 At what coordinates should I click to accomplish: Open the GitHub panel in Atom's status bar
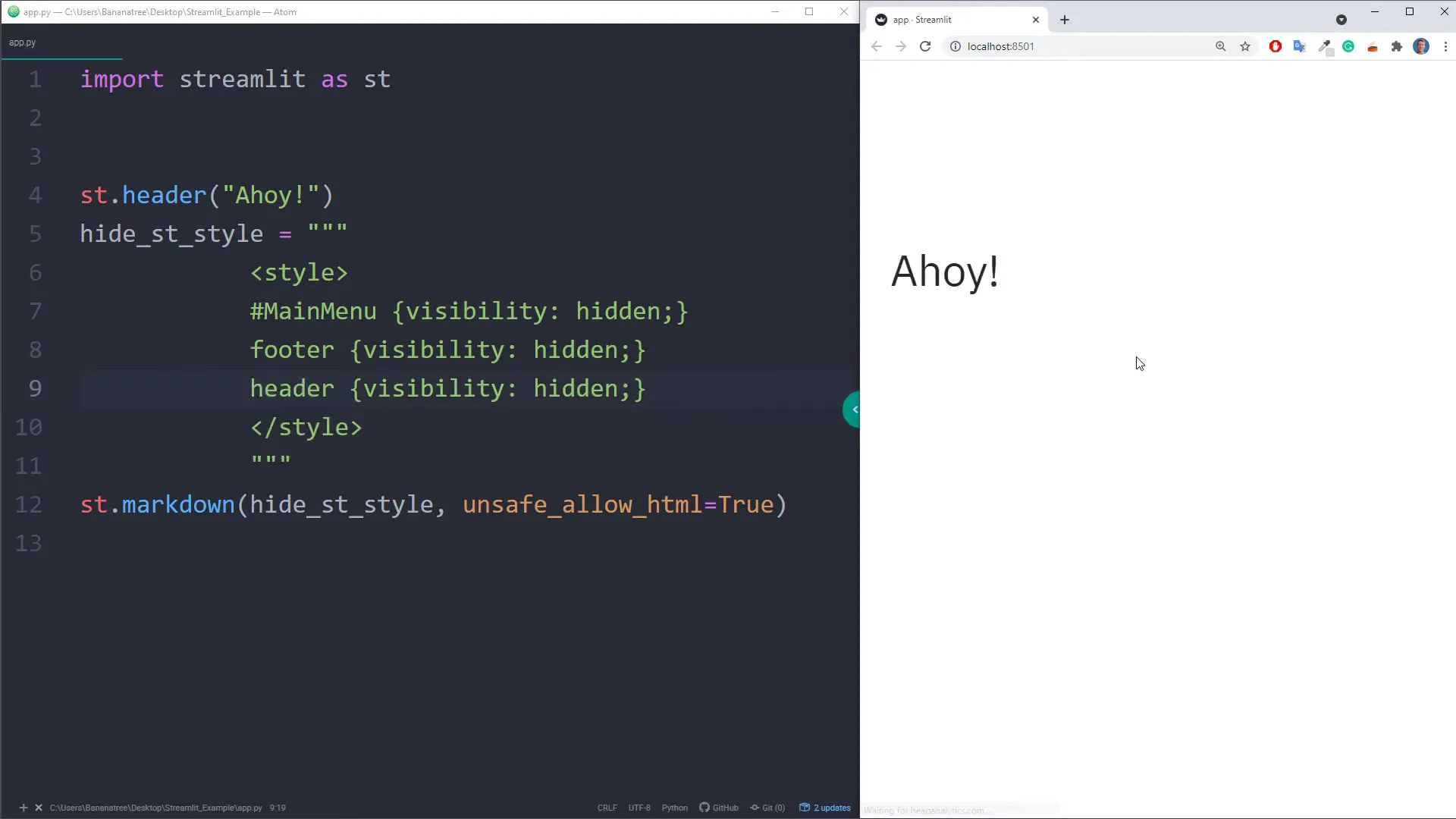719,808
